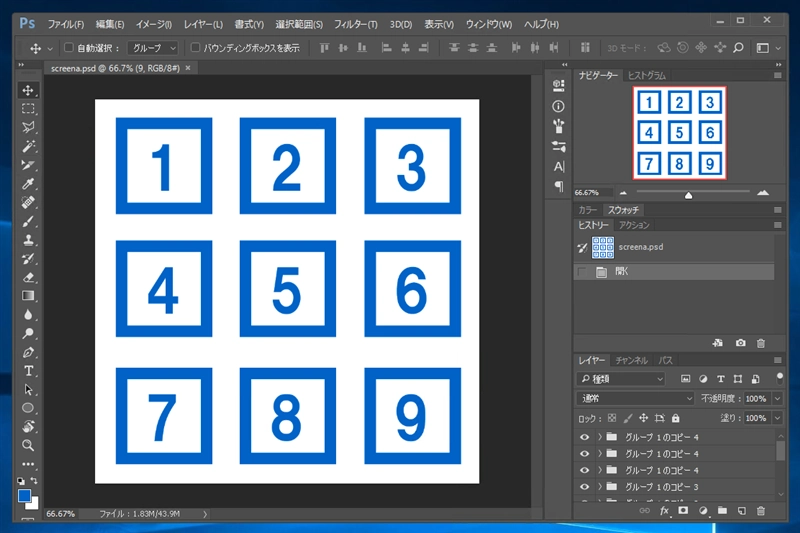Open the ファイル menu
Screen dimensions: 800x533
click(x=65, y=24)
